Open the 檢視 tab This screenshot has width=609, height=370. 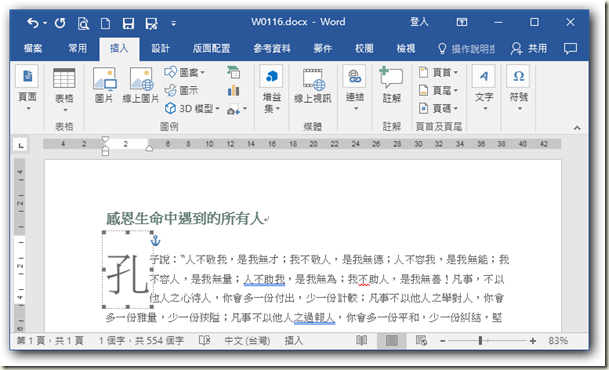pos(405,49)
